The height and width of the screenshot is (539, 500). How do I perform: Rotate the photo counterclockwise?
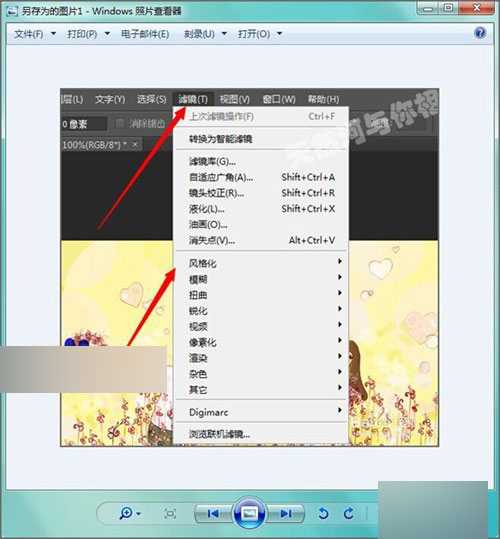(323, 514)
